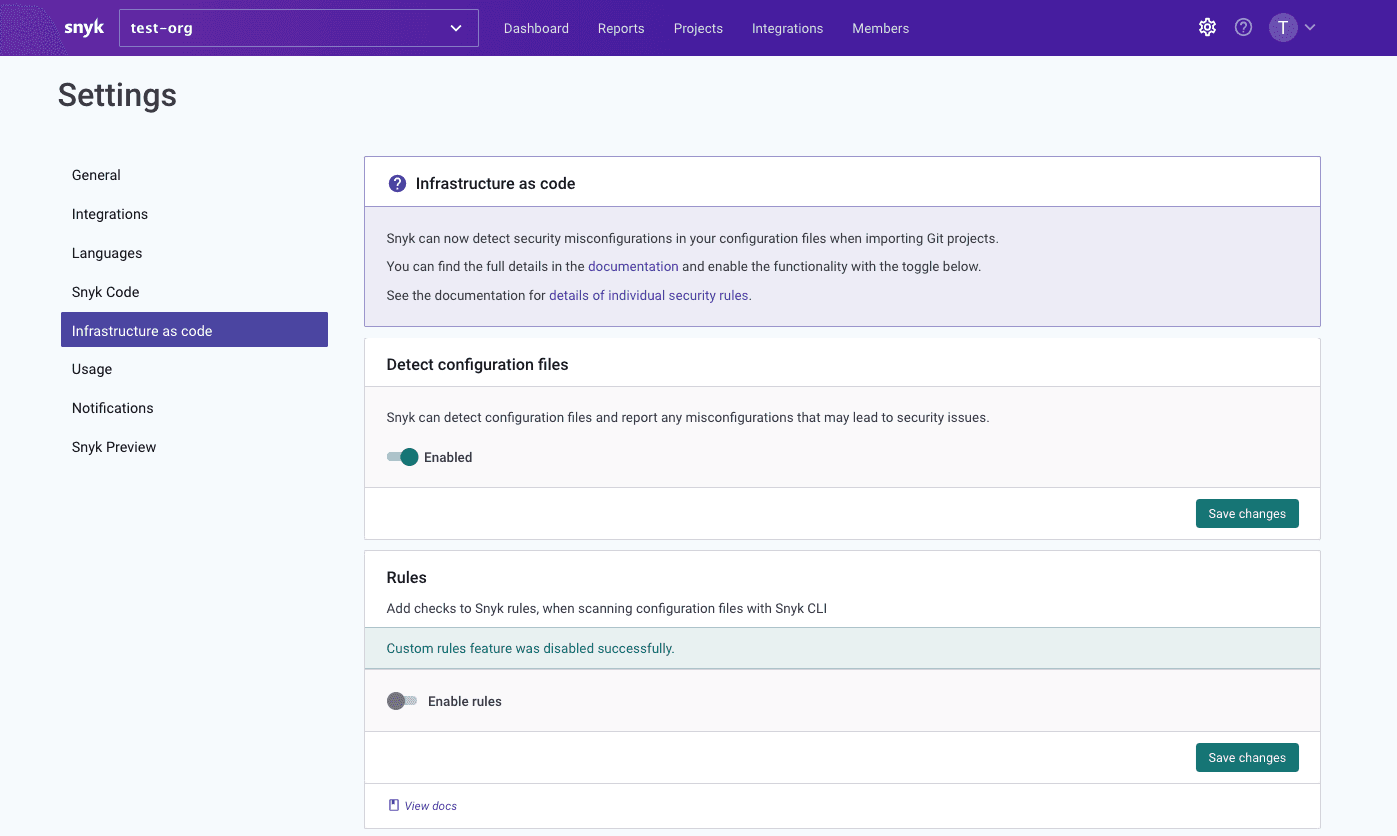Click the Detect configuration files heading

(x=477, y=365)
